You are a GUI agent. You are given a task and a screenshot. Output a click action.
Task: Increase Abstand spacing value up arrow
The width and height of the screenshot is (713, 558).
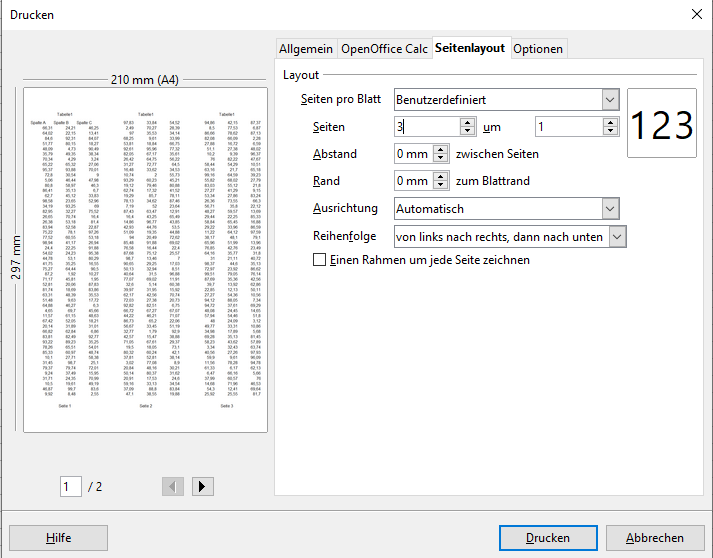[x=437, y=149]
